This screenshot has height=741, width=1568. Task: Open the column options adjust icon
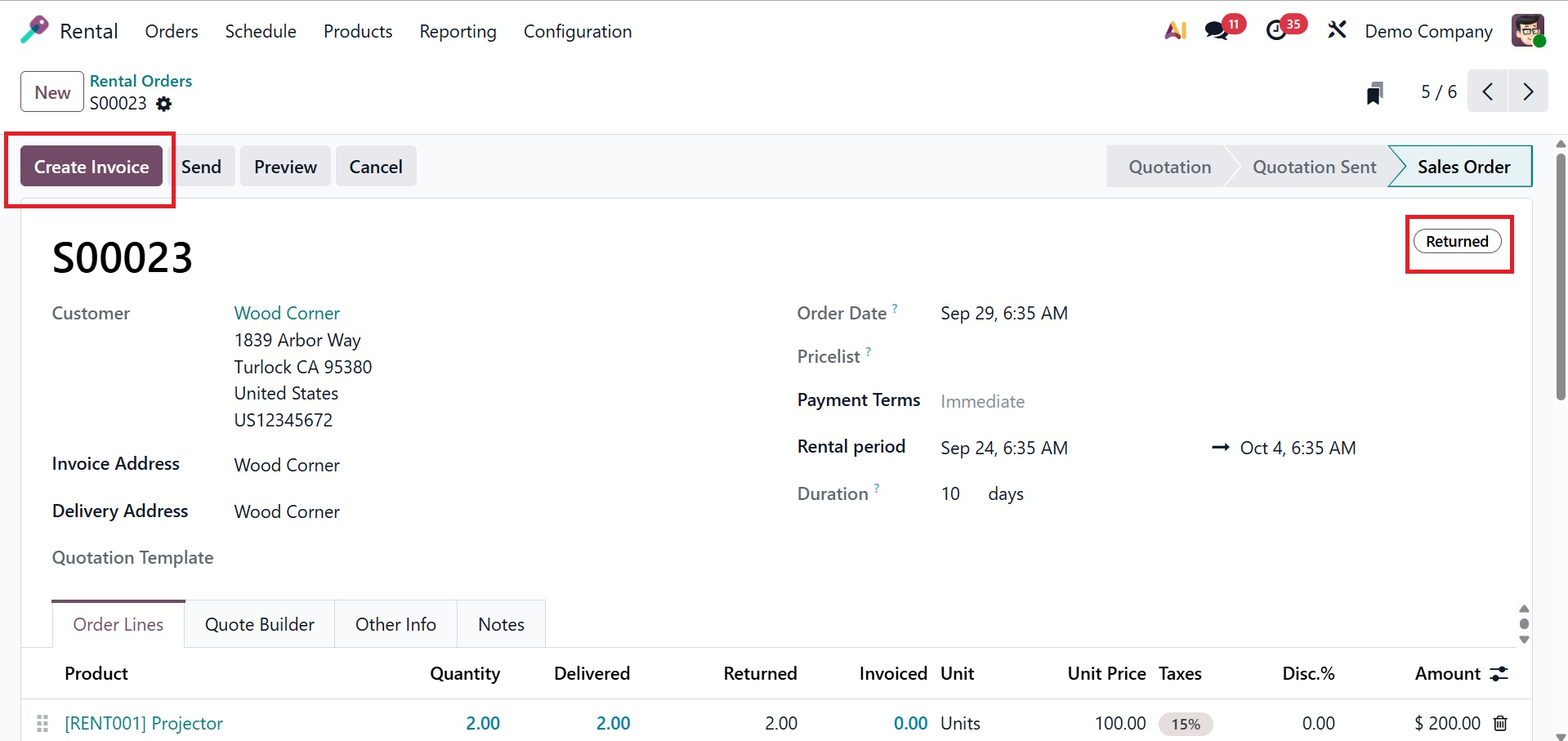pos(1499,674)
